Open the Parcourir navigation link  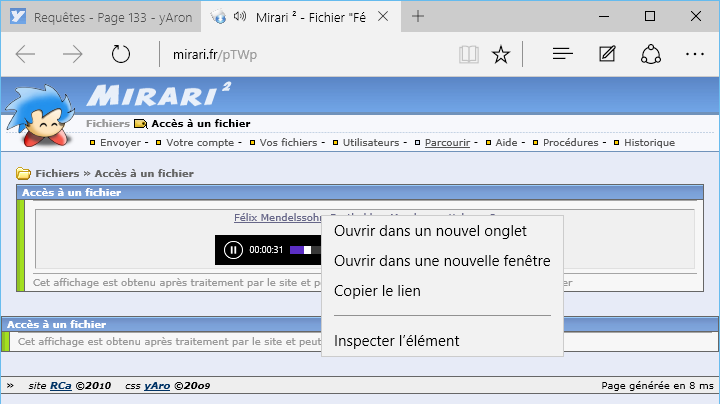coord(446,143)
